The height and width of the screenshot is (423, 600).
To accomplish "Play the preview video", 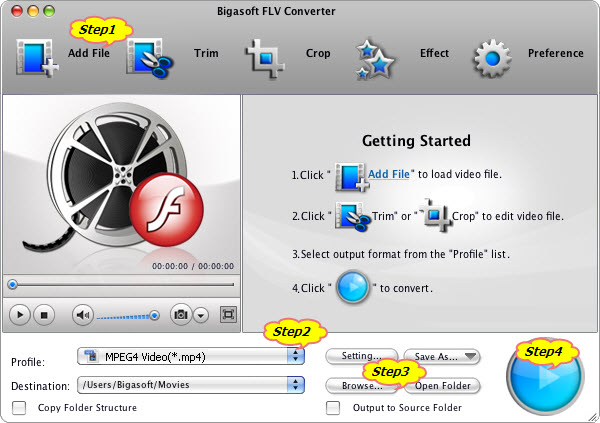I will click(x=20, y=315).
